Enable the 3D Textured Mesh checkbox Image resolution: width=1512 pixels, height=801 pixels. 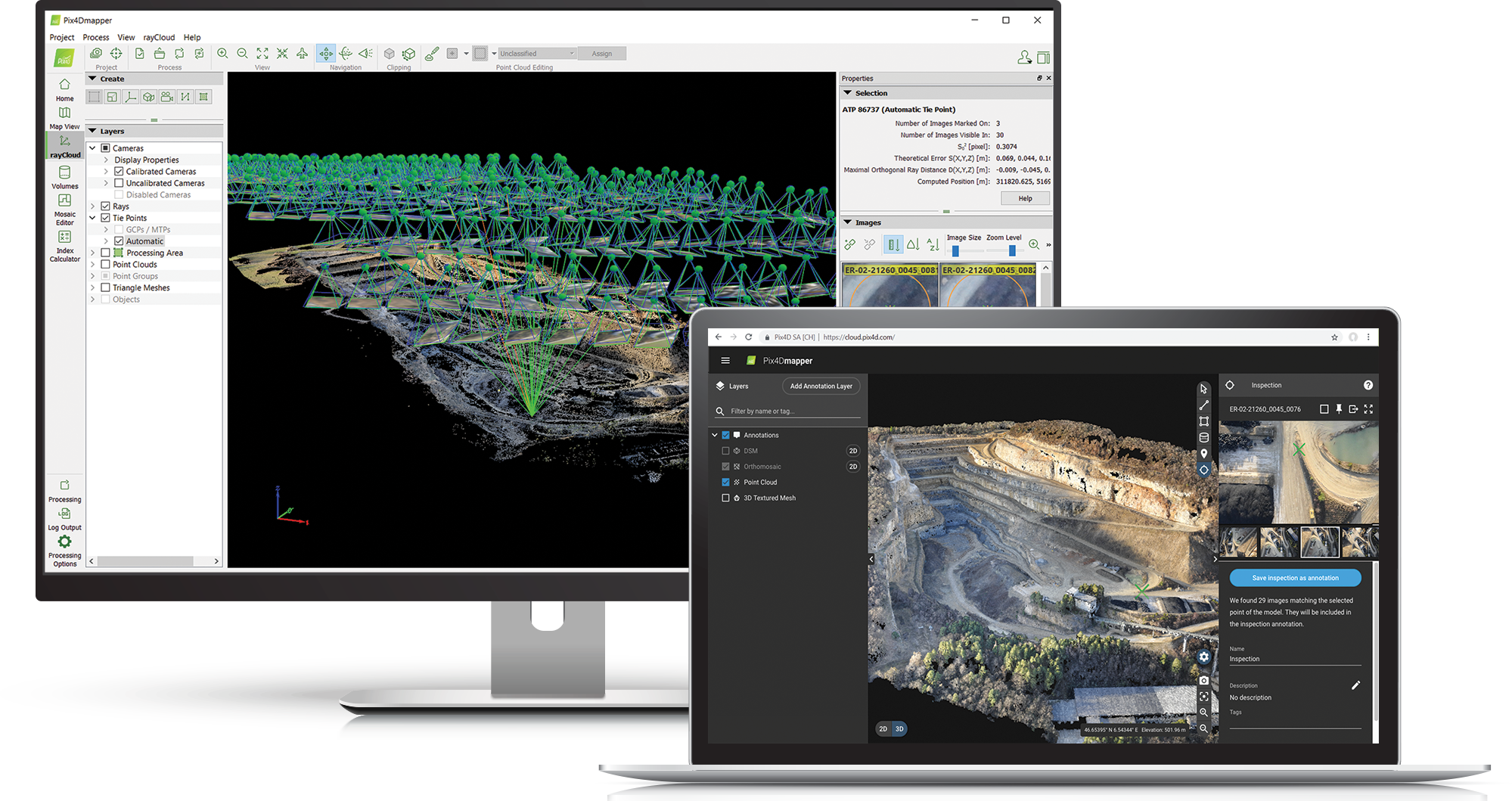[725, 498]
